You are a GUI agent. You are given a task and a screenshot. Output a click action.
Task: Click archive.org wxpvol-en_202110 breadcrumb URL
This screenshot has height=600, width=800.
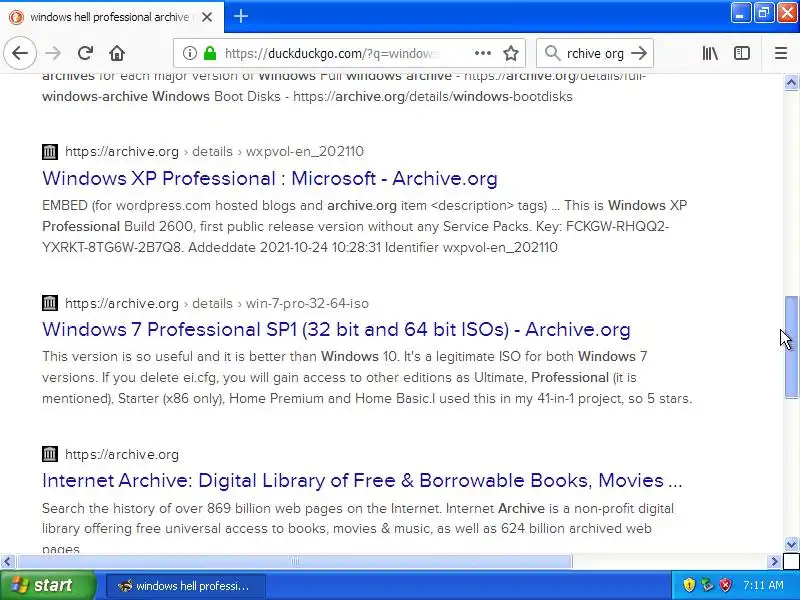point(214,152)
